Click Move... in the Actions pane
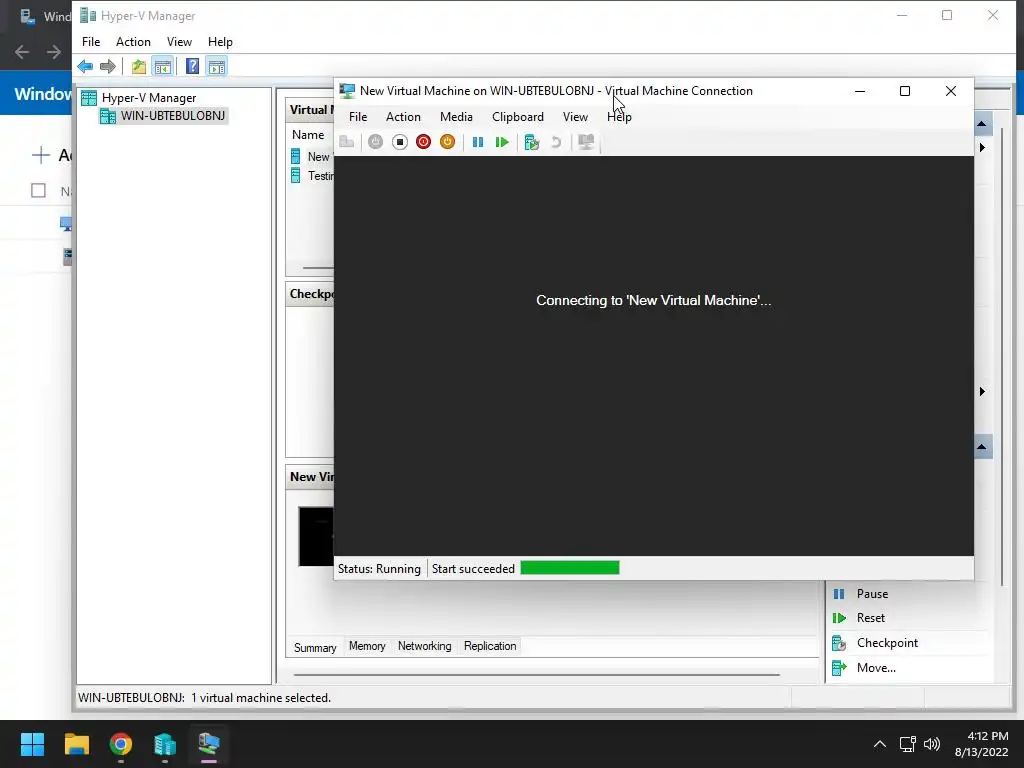Viewport: 1024px width, 768px height. [x=876, y=667]
